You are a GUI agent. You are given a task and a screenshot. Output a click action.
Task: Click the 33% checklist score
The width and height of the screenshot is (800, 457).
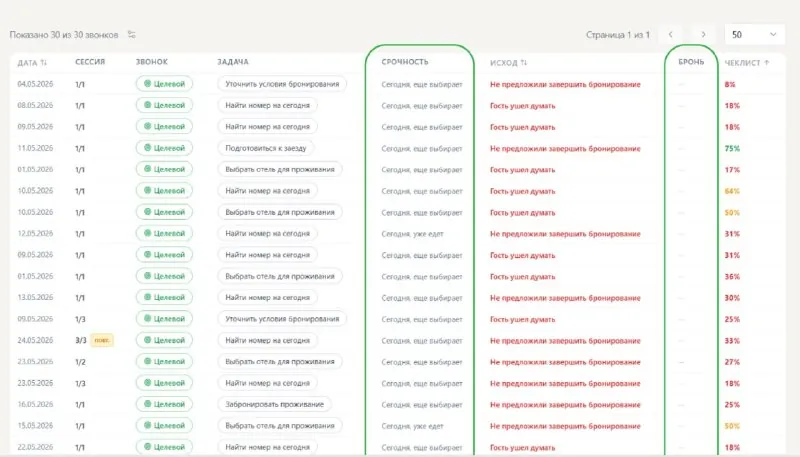(732, 341)
